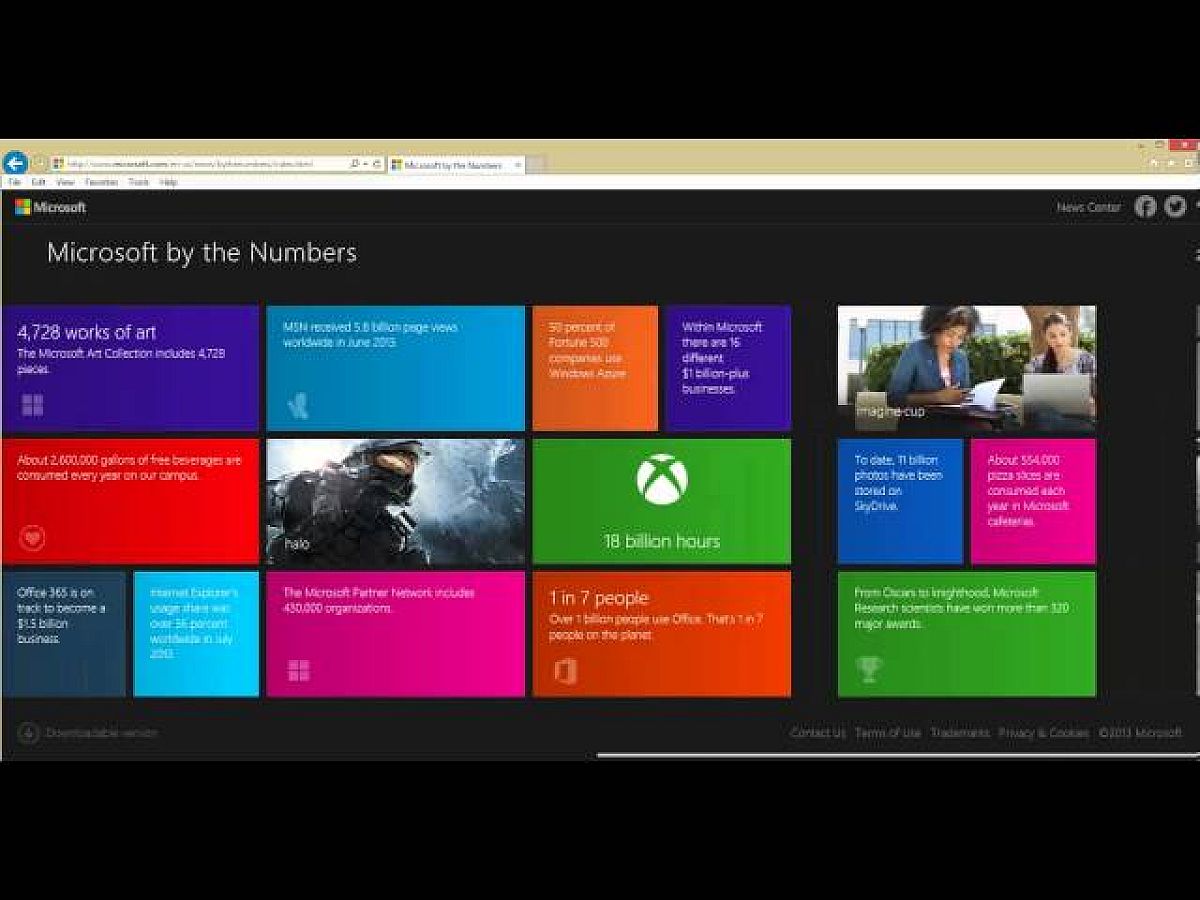Open the News Center link
Screen dimensions: 1200x900
coord(1089,207)
